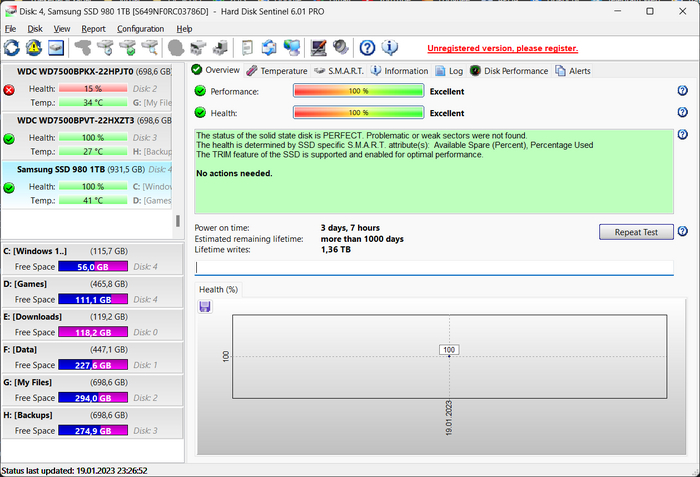Viewport: 700px width, 477px height.
Task: Click the red error icon for WD7500BPKX disk
Action: (x=9, y=90)
